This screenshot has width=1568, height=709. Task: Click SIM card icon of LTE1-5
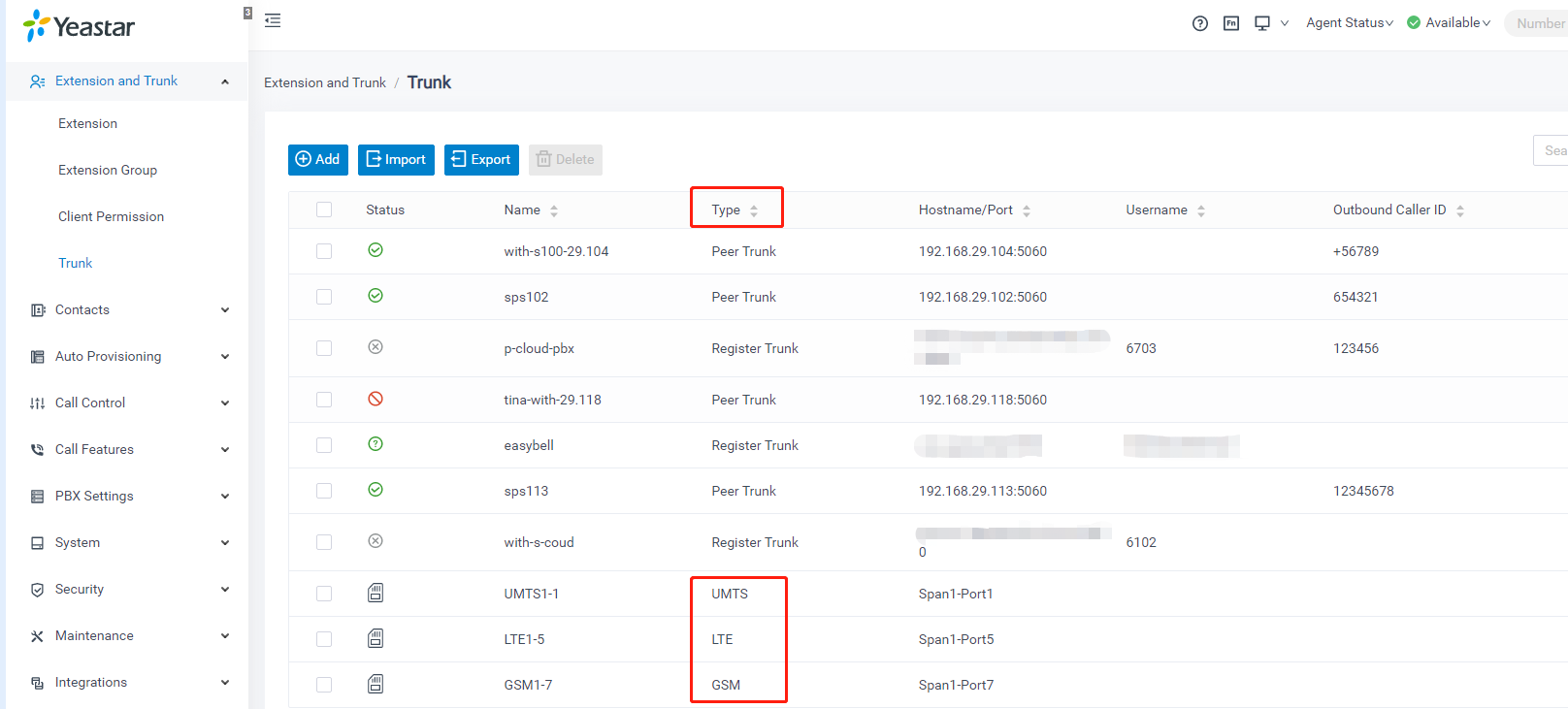[x=376, y=638]
